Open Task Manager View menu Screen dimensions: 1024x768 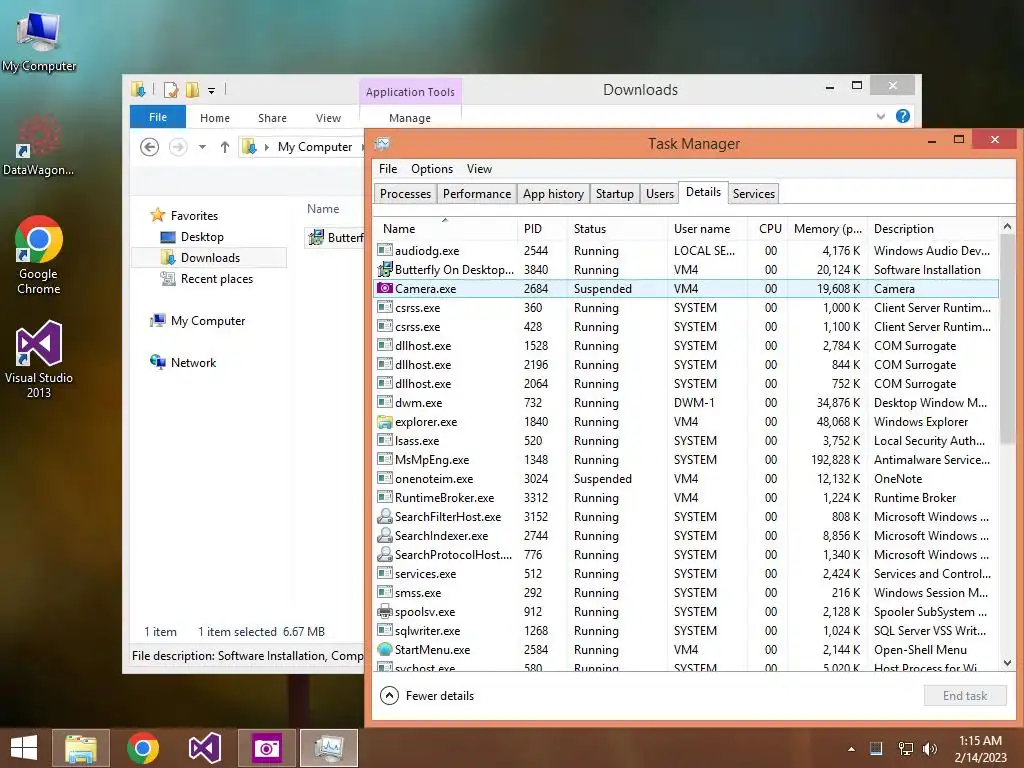[x=479, y=168]
